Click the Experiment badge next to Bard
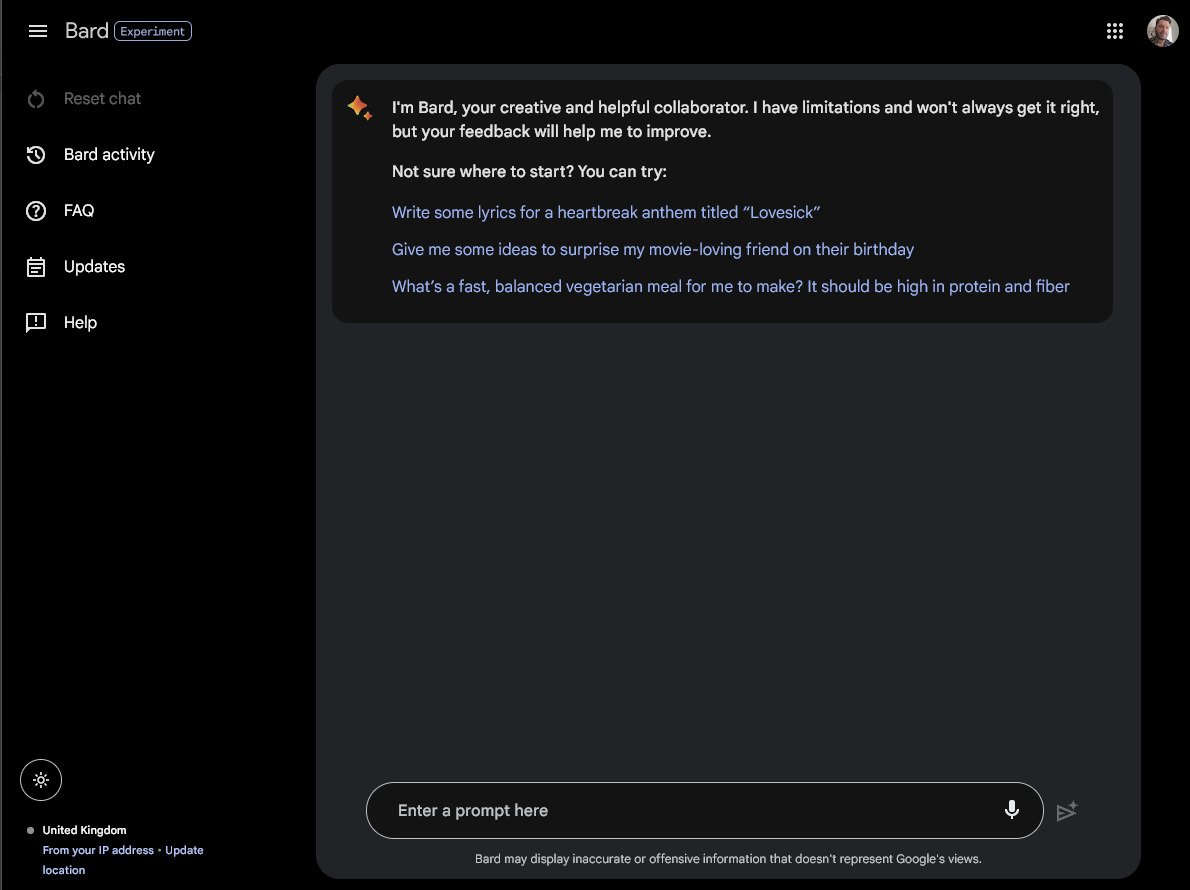Viewport: 1190px width, 890px height. [x=153, y=31]
